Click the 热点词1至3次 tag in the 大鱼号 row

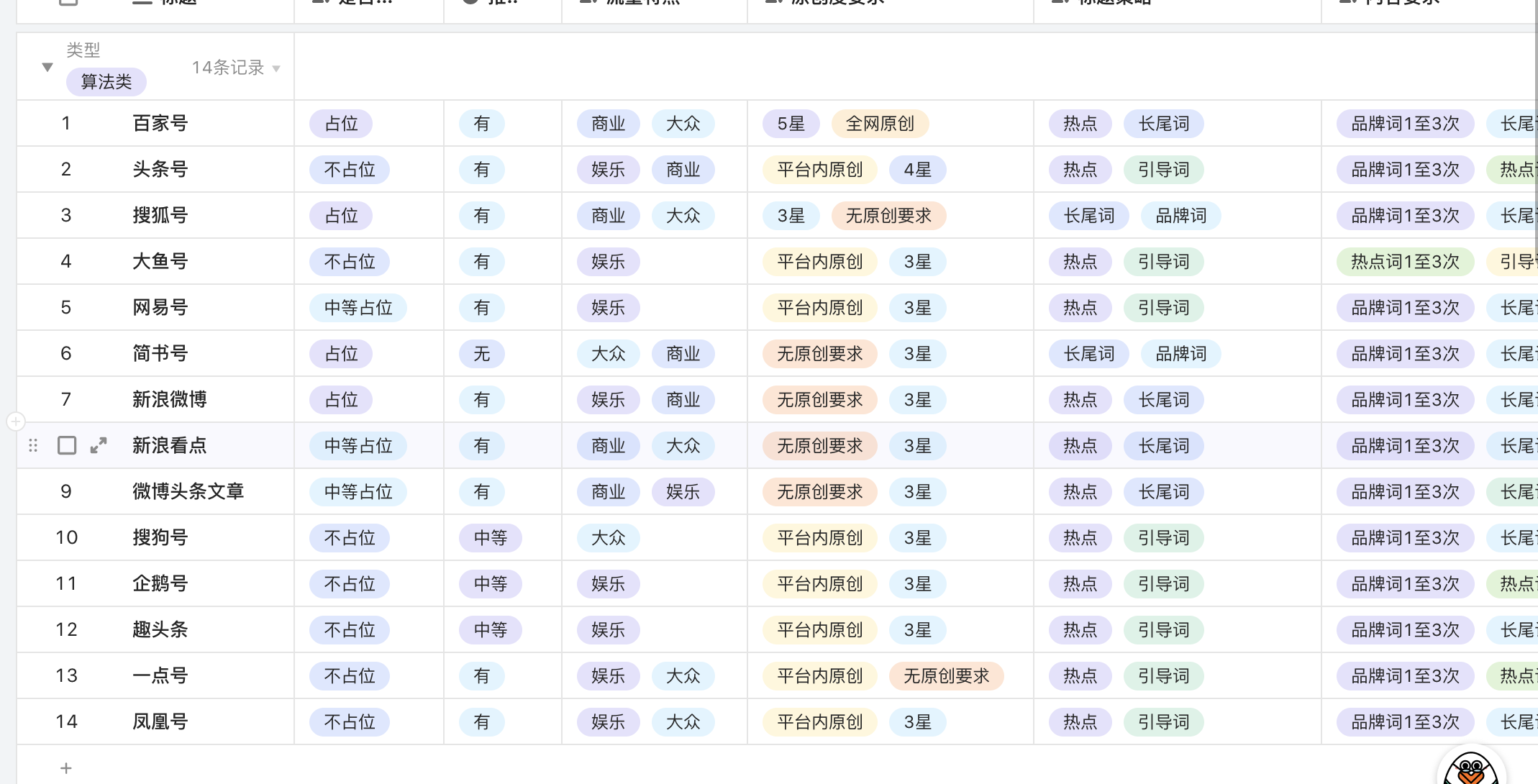pos(1406,262)
